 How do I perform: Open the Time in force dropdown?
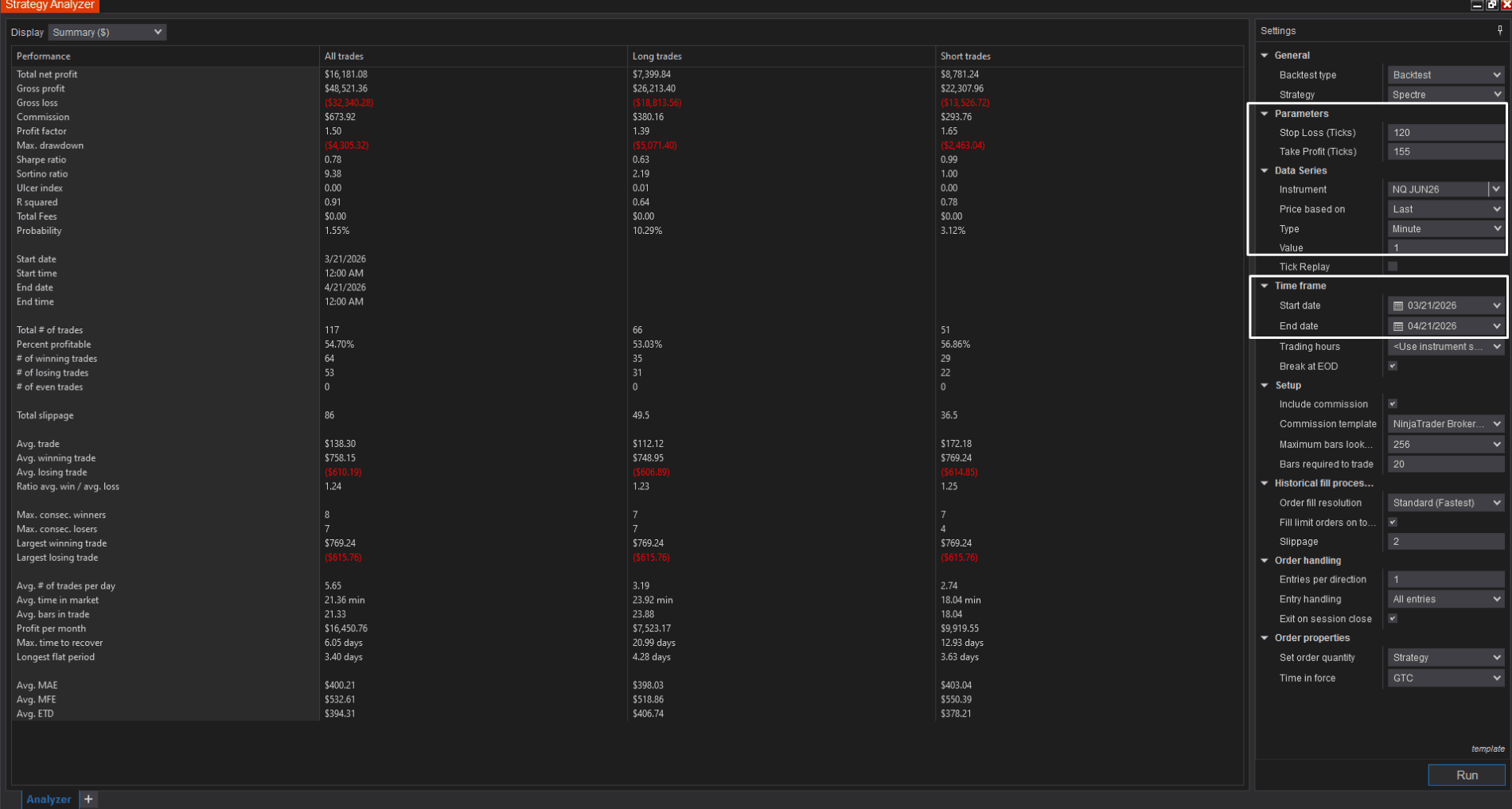[x=1446, y=678]
